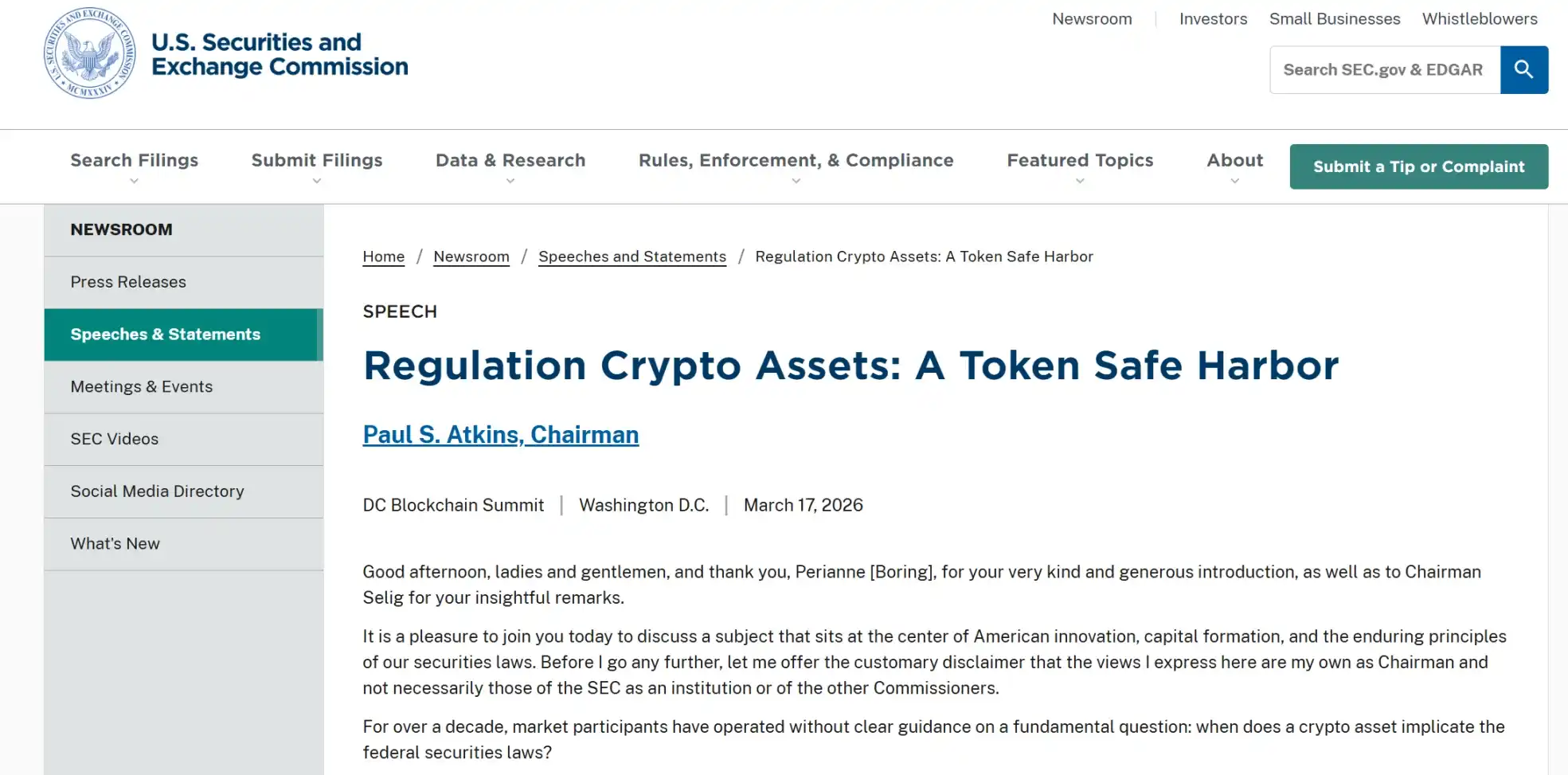Click the Submit a Tip or Complaint button
Image resolution: width=1568 pixels, height=775 pixels.
pos(1418,166)
